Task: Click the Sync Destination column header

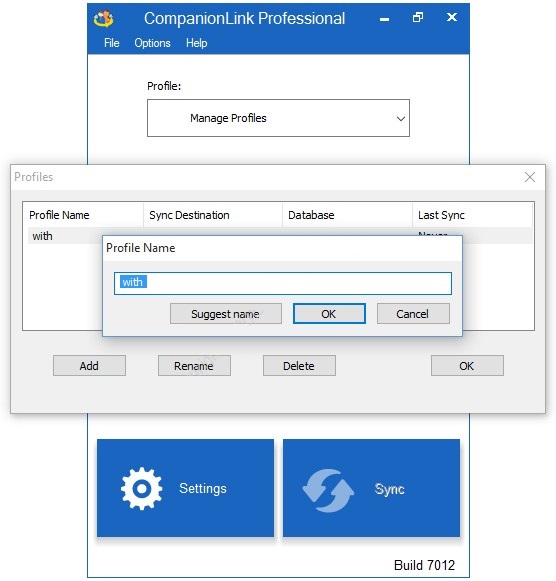Action: pos(213,215)
